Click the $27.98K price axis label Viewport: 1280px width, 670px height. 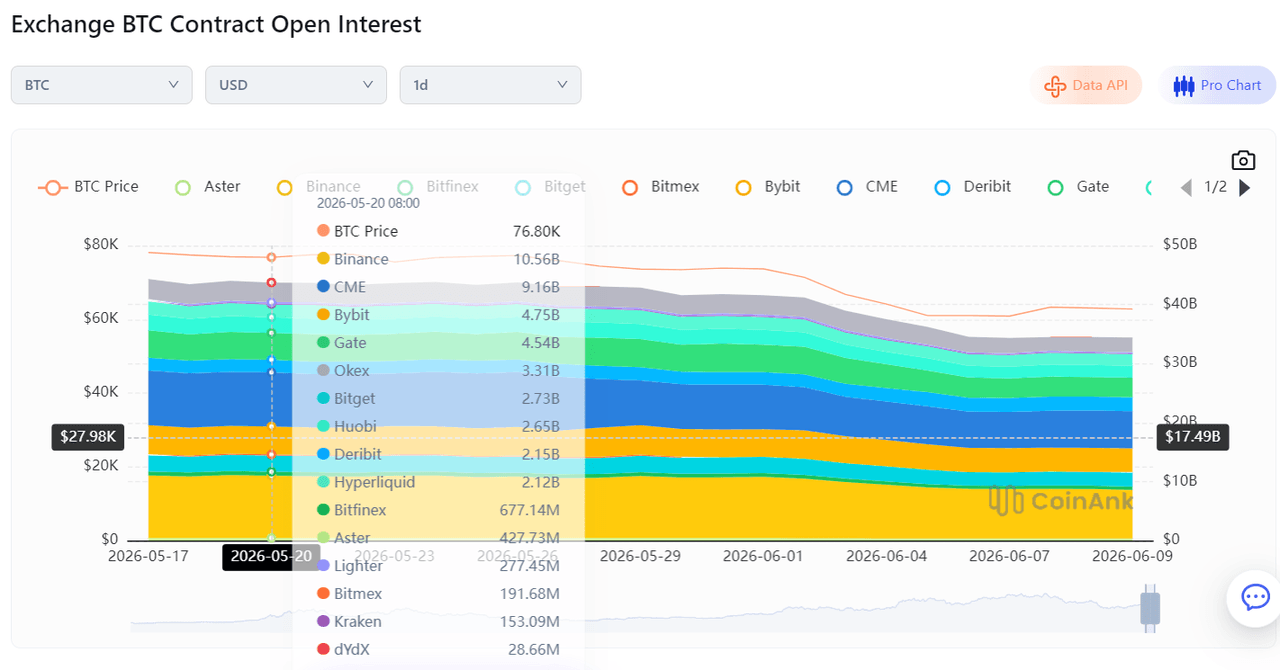[x=88, y=437]
